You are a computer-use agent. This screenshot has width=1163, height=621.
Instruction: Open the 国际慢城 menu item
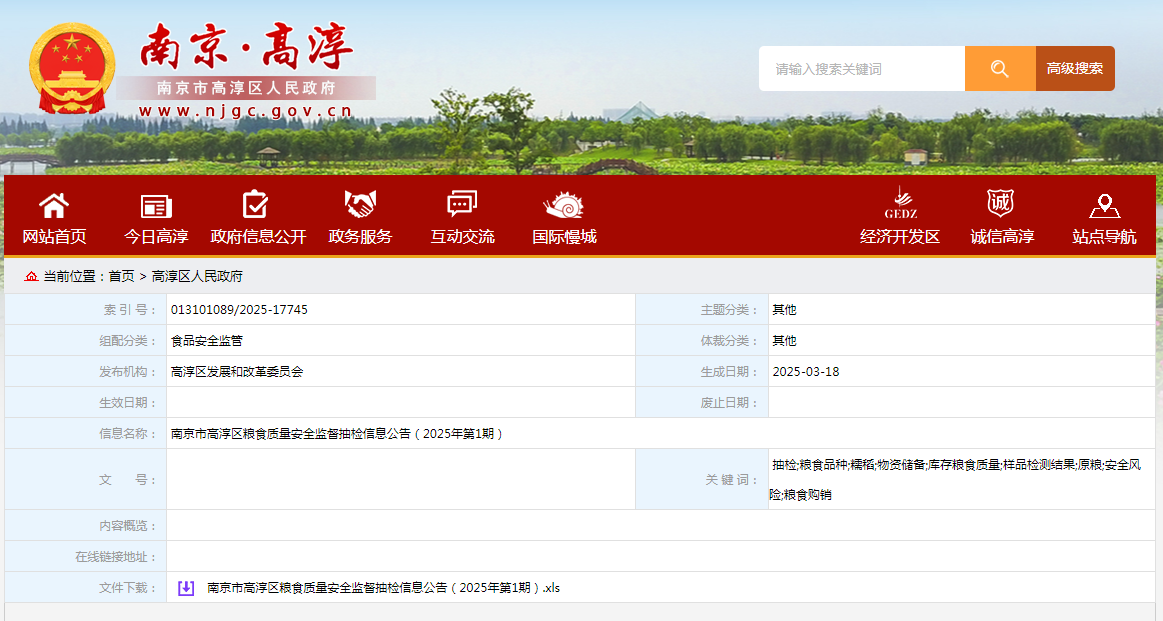(564, 237)
